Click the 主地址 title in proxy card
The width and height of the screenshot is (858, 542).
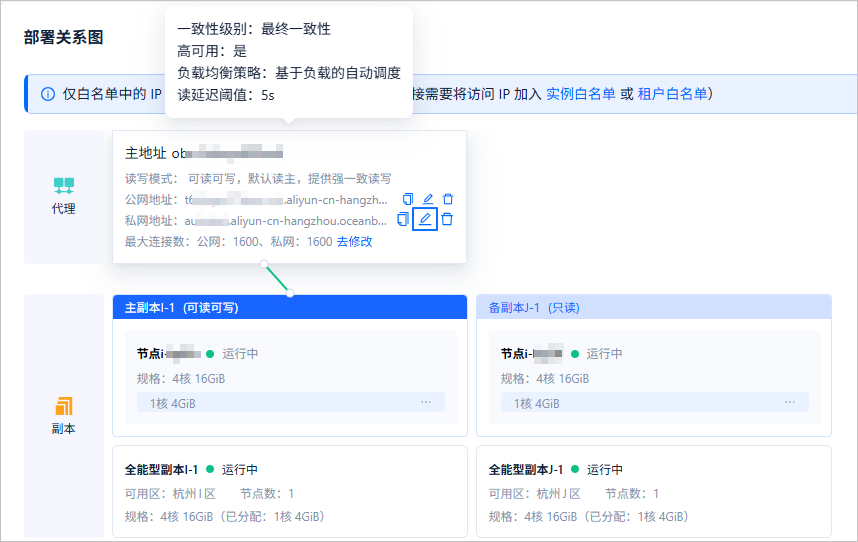pos(146,153)
